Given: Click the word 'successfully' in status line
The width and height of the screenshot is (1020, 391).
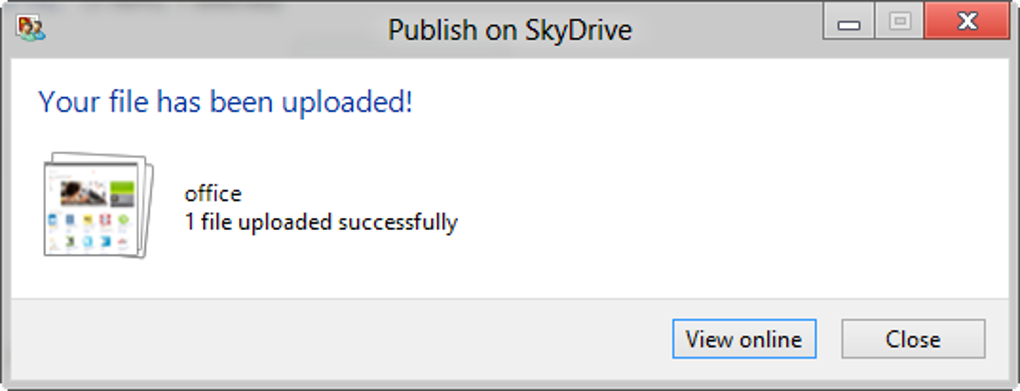Looking at the screenshot, I should (398, 223).
